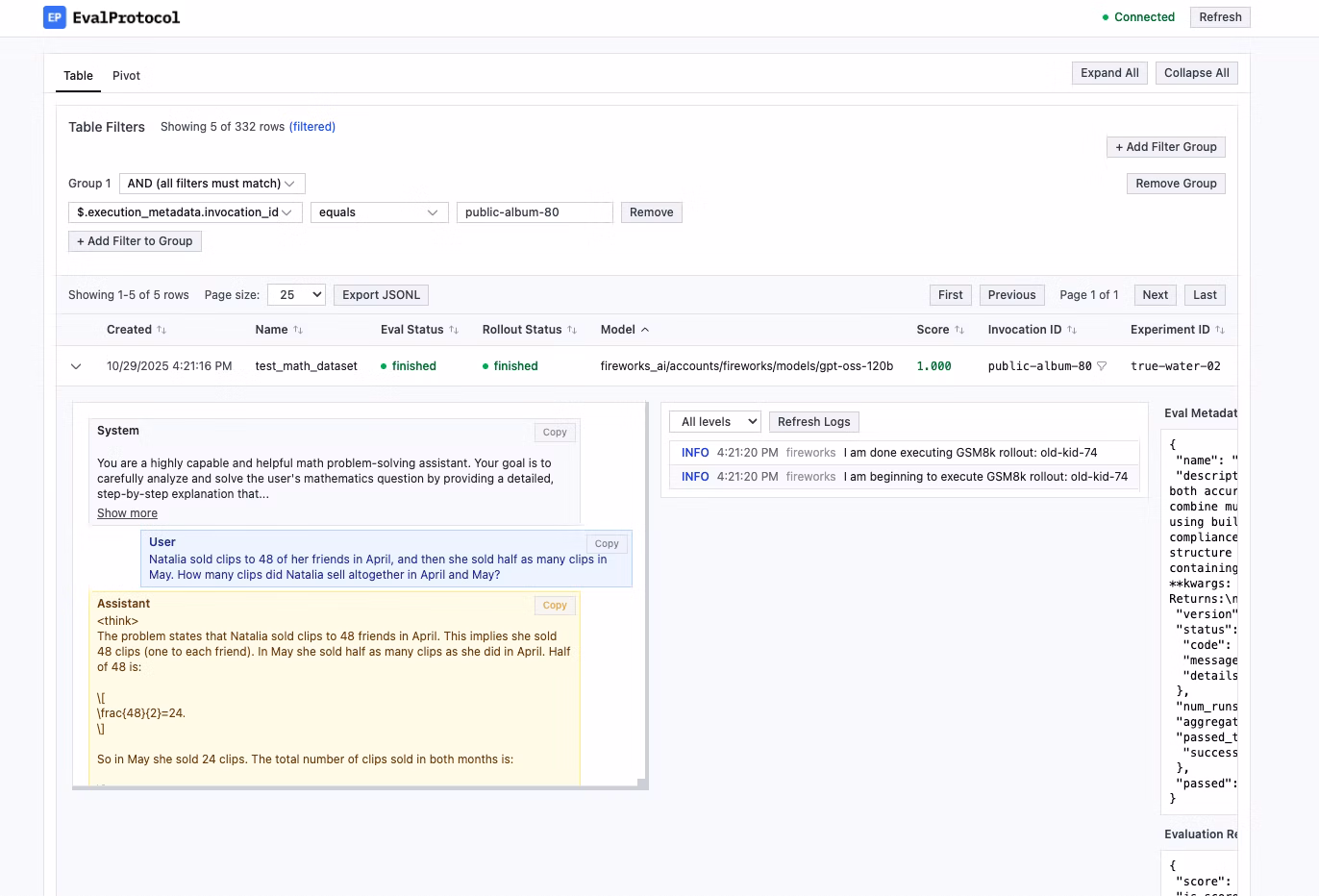
Task: Copy the User message
Action: click(607, 544)
